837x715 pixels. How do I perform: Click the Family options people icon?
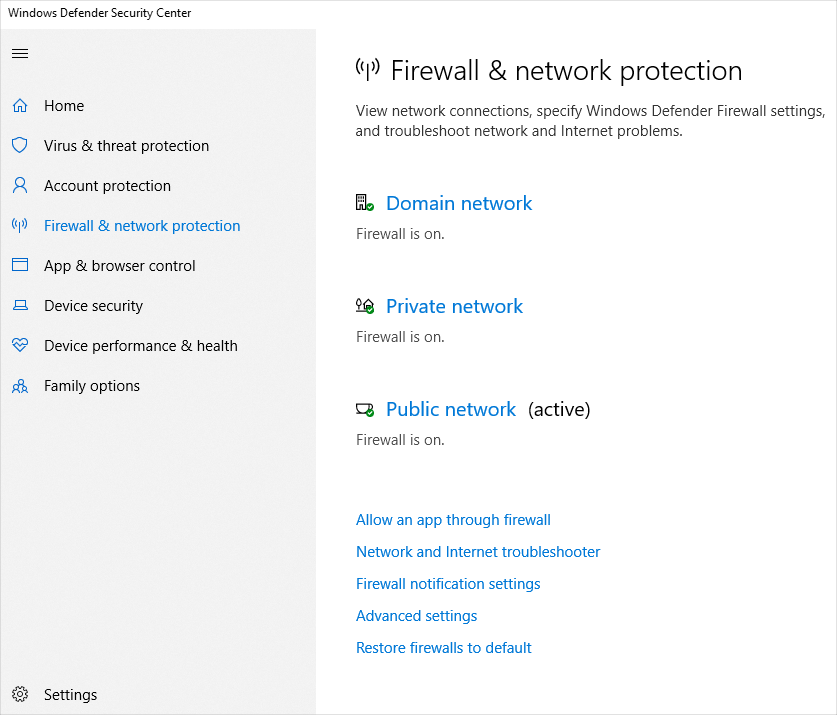[20, 386]
